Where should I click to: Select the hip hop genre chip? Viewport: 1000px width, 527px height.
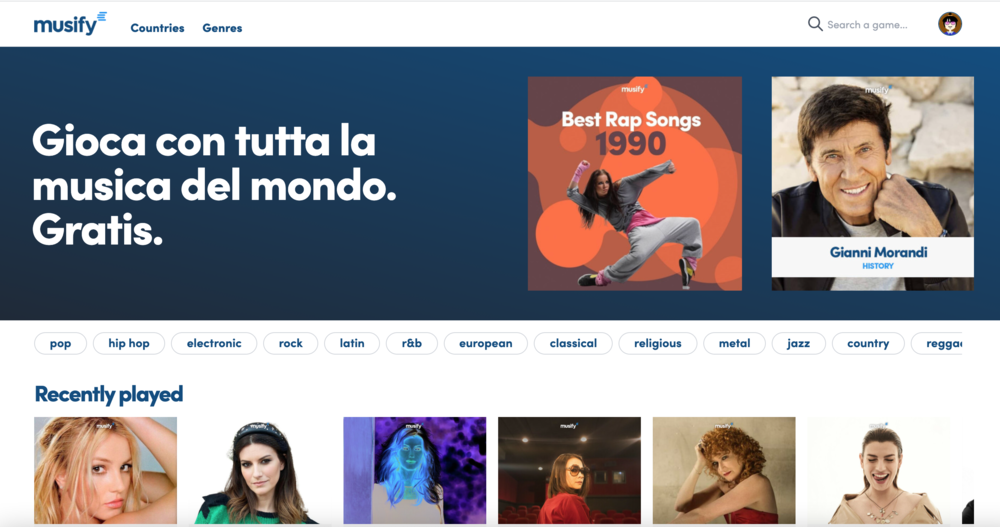coord(129,343)
